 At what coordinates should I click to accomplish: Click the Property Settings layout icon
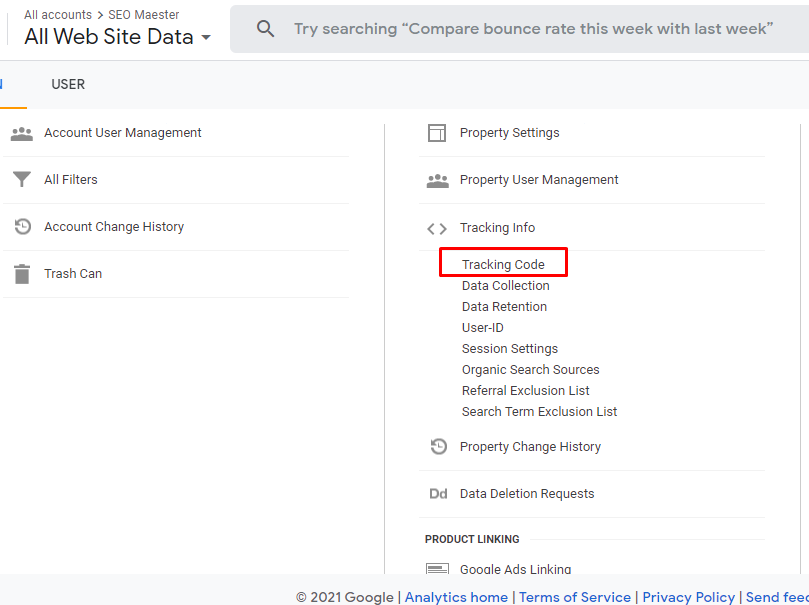coord(437,133)
